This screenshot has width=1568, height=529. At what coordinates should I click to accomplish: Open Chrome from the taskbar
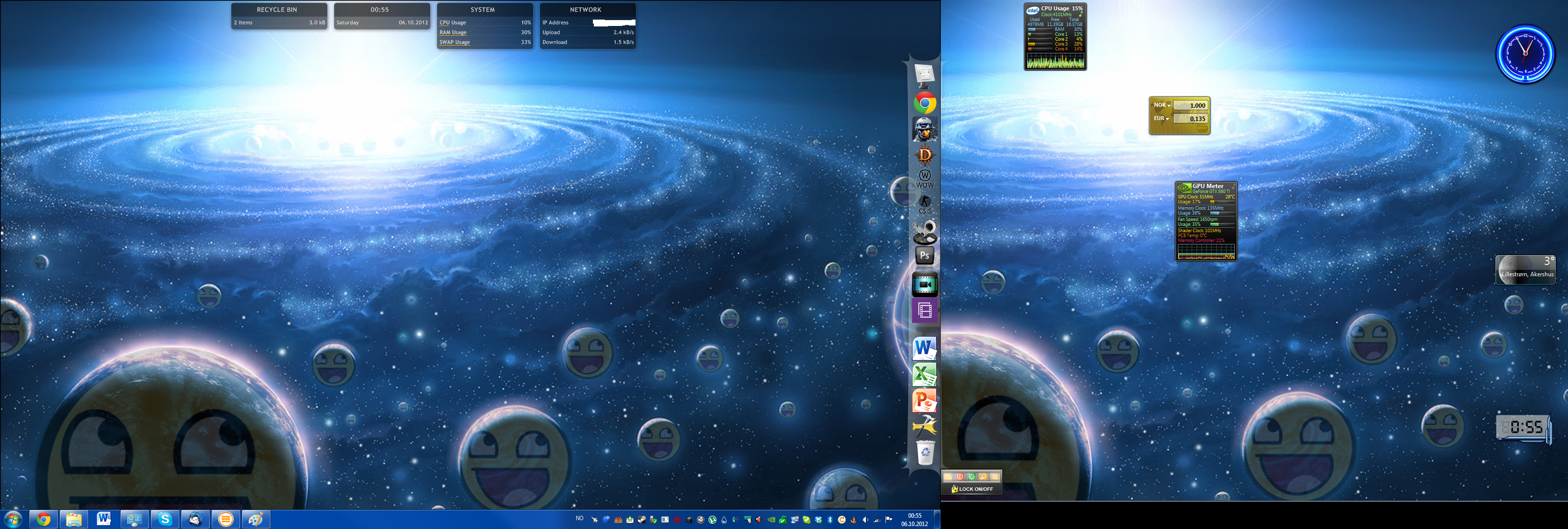click(43, 519)
